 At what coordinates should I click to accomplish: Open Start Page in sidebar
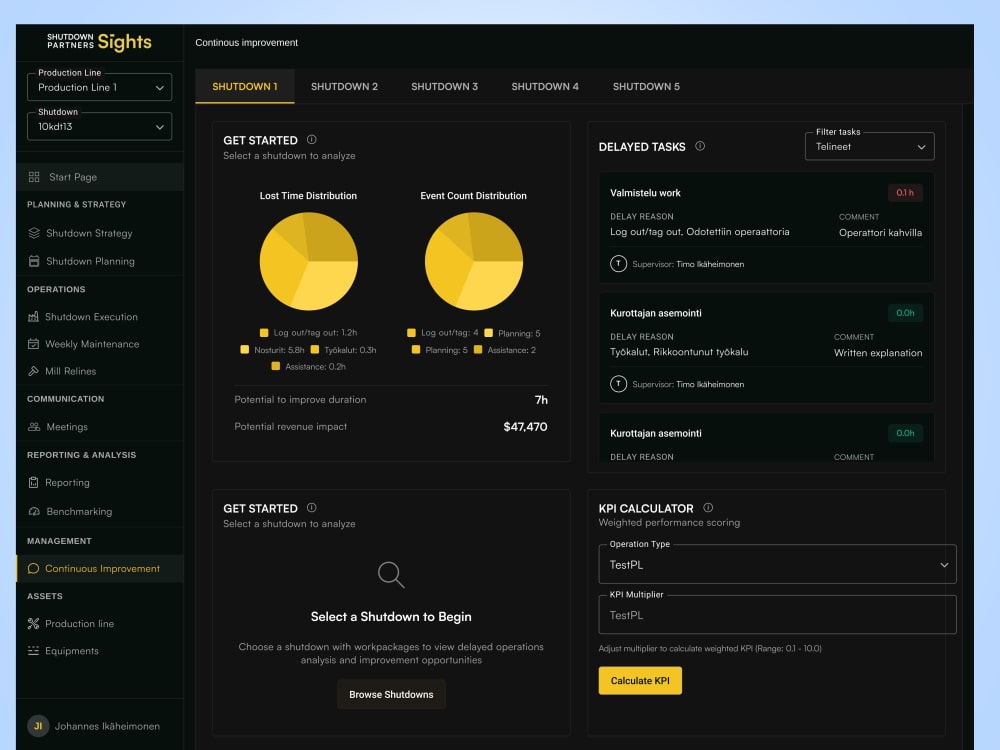pyautogui.click(x=99, y=177)
